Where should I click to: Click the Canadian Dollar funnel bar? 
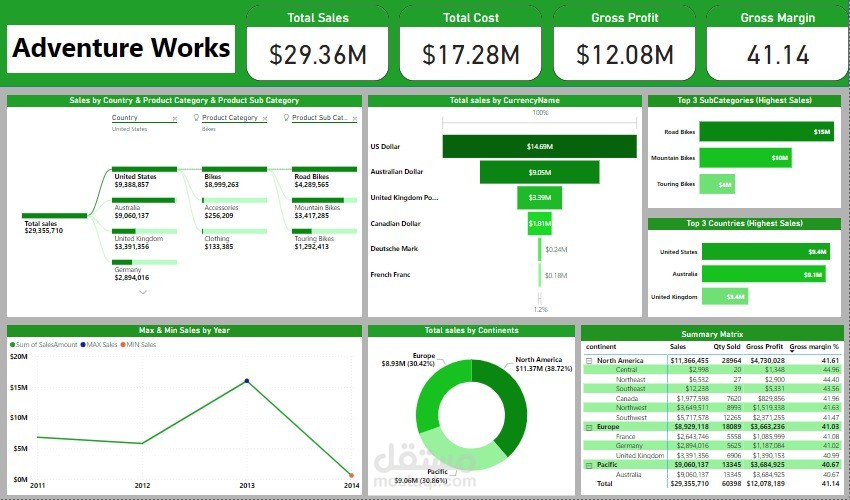(x=539, y=223)
